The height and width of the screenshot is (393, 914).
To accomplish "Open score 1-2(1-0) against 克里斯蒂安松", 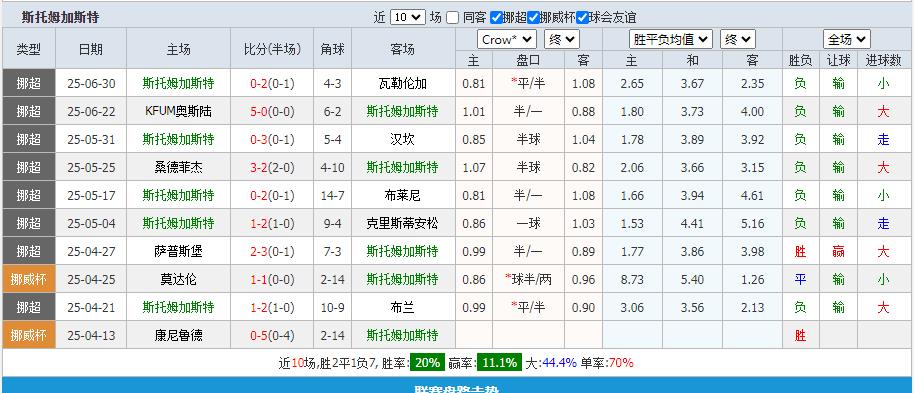I will point(273,223).
